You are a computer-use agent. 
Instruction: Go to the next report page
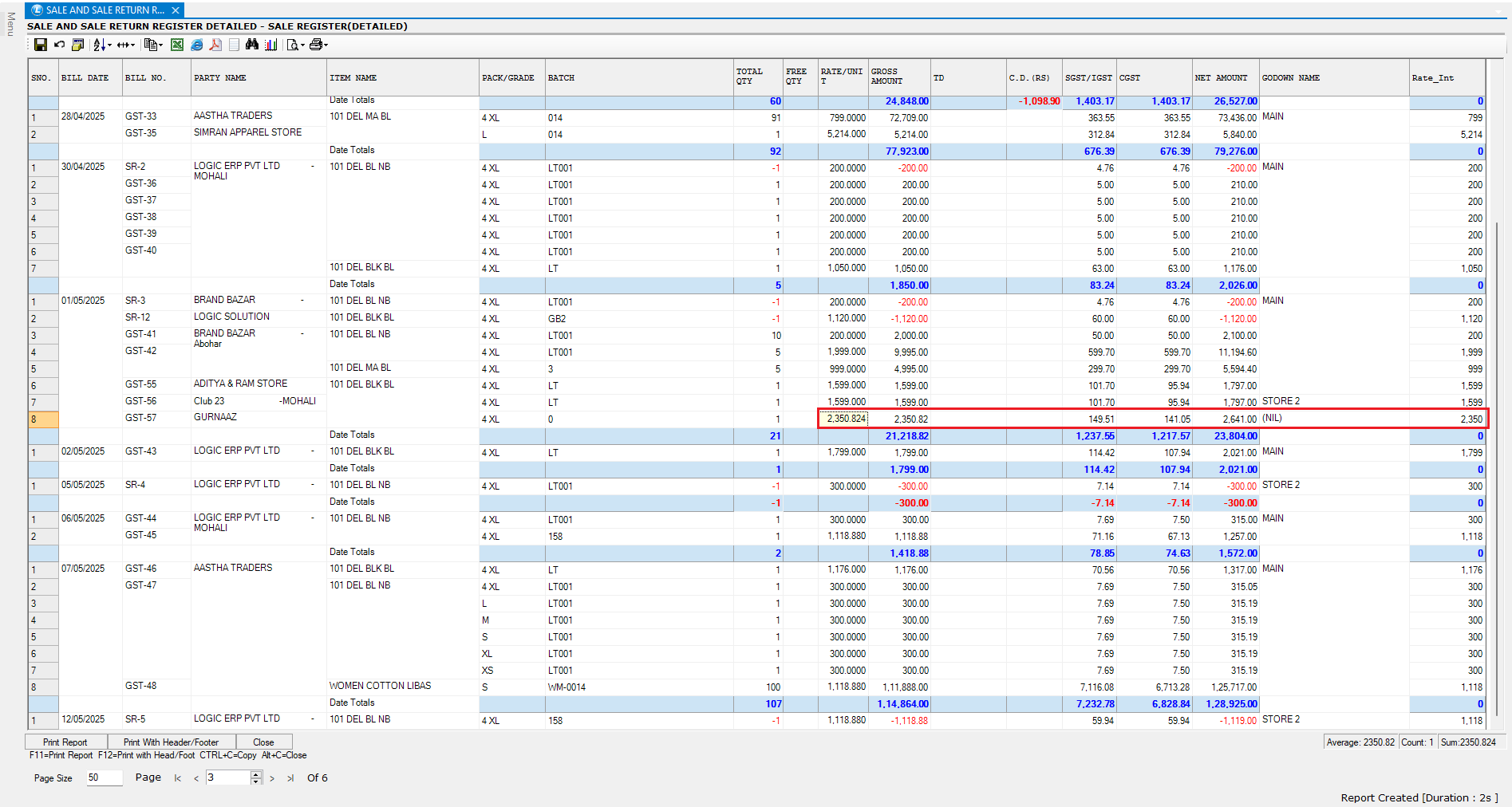click(x=272, y=778)
